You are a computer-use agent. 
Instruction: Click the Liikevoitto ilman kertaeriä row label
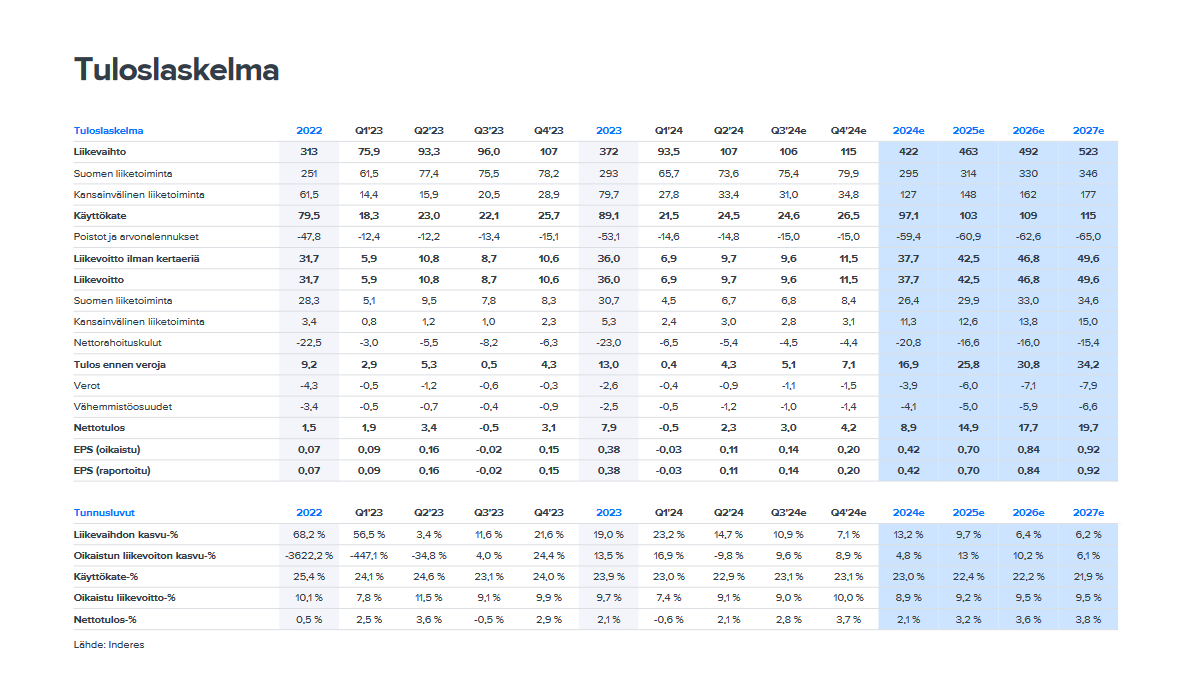coord(137,258)
